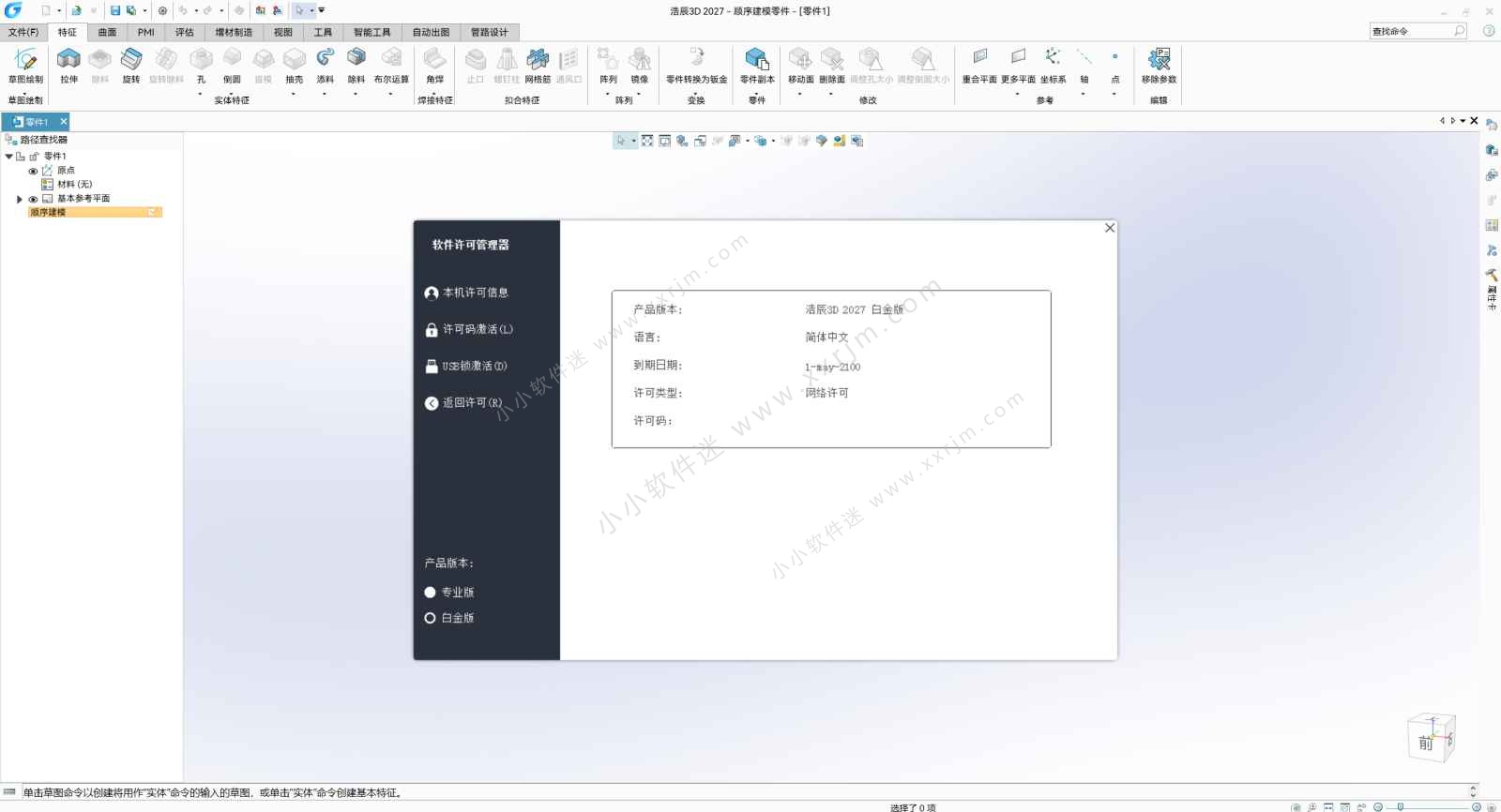This screenshot has height=812, width=1501.
Task: Open the 管路设计 ribbon tab
Action: pos(490,32)
